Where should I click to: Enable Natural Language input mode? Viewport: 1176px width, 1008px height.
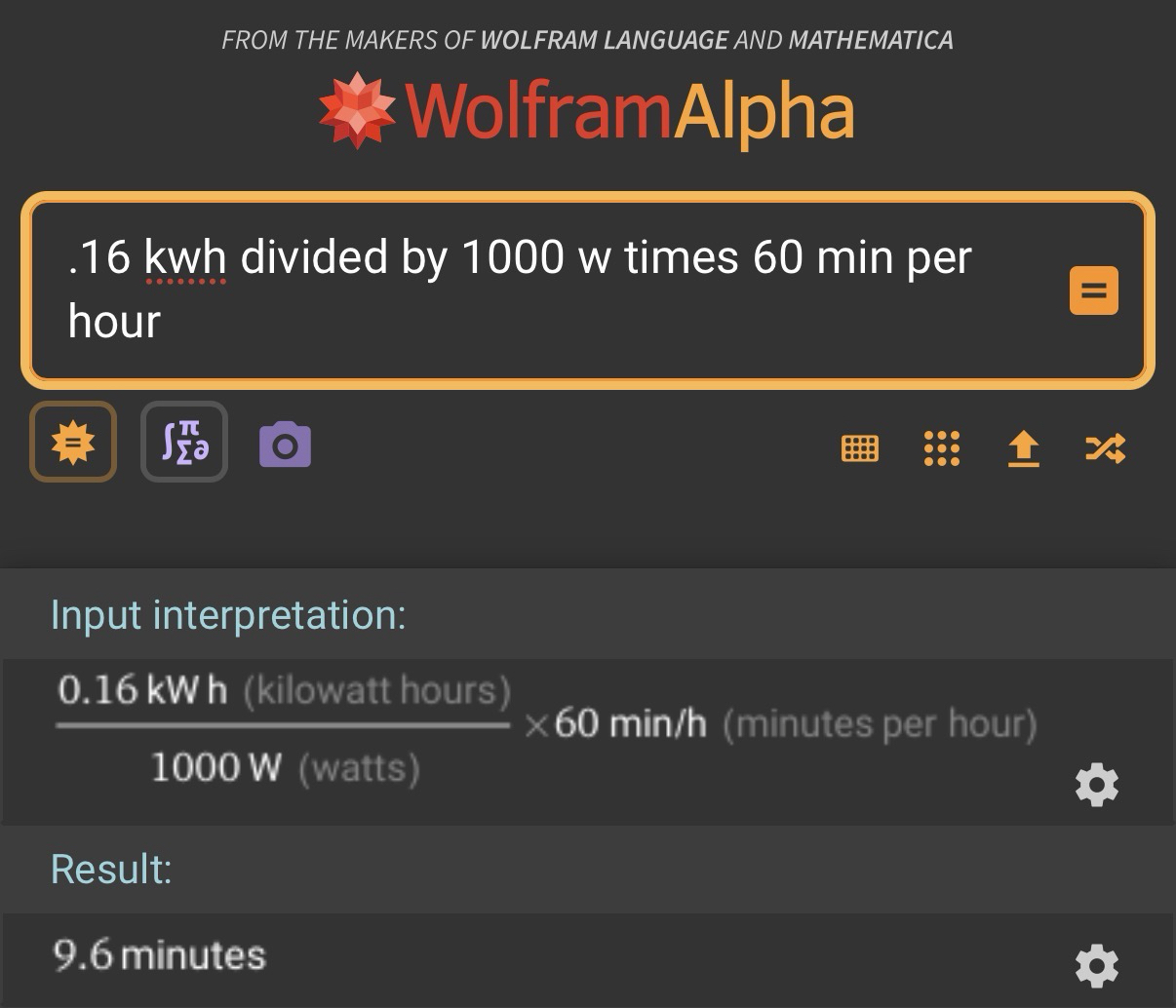73,443
